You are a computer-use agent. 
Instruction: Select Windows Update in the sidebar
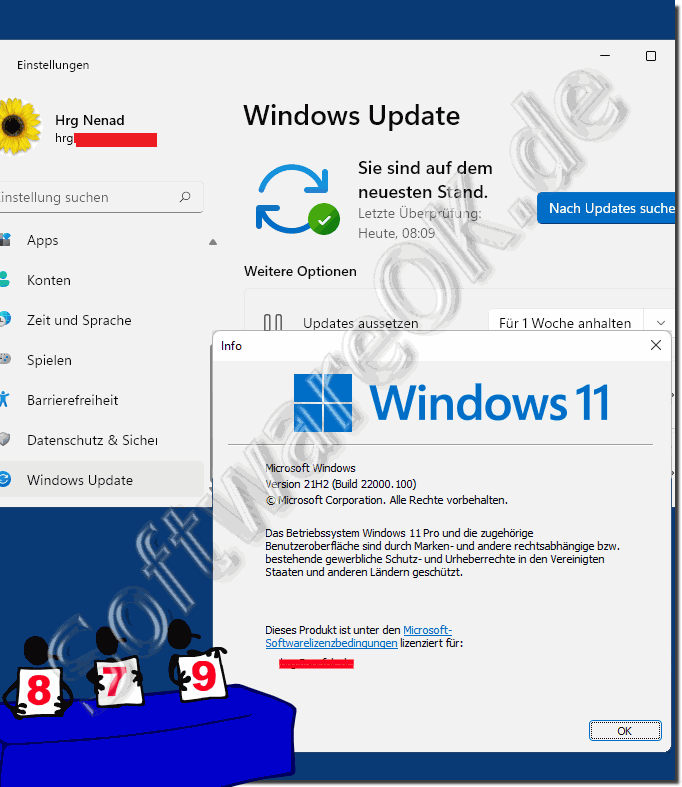(100, 480)
